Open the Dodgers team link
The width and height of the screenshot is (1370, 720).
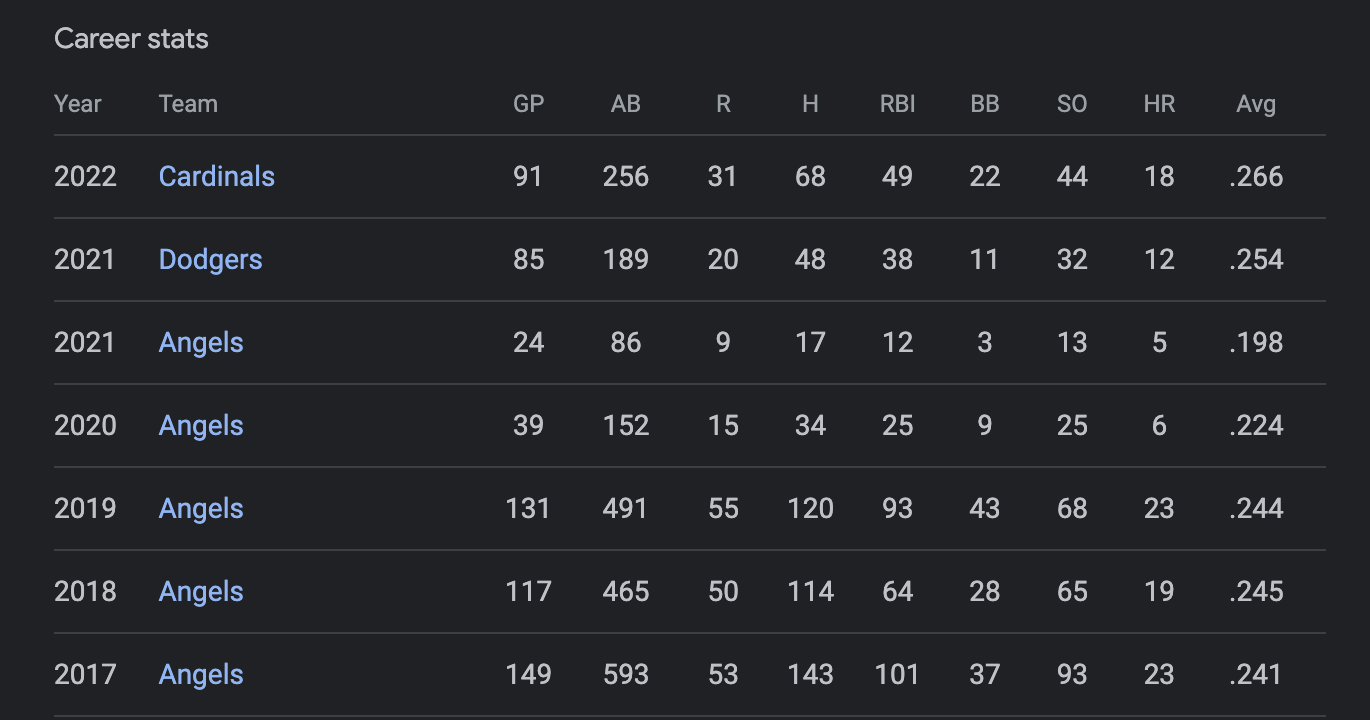coord(210,260)
